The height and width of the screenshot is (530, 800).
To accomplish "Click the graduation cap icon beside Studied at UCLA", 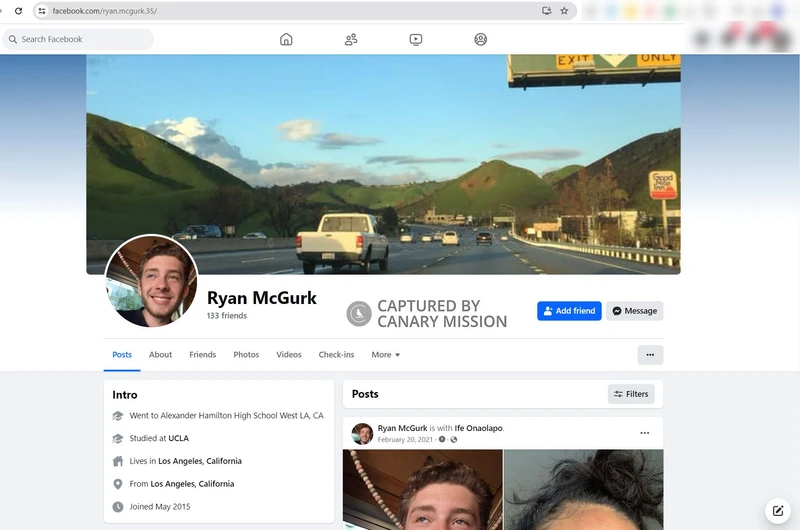I will click(x=118, y=439).
